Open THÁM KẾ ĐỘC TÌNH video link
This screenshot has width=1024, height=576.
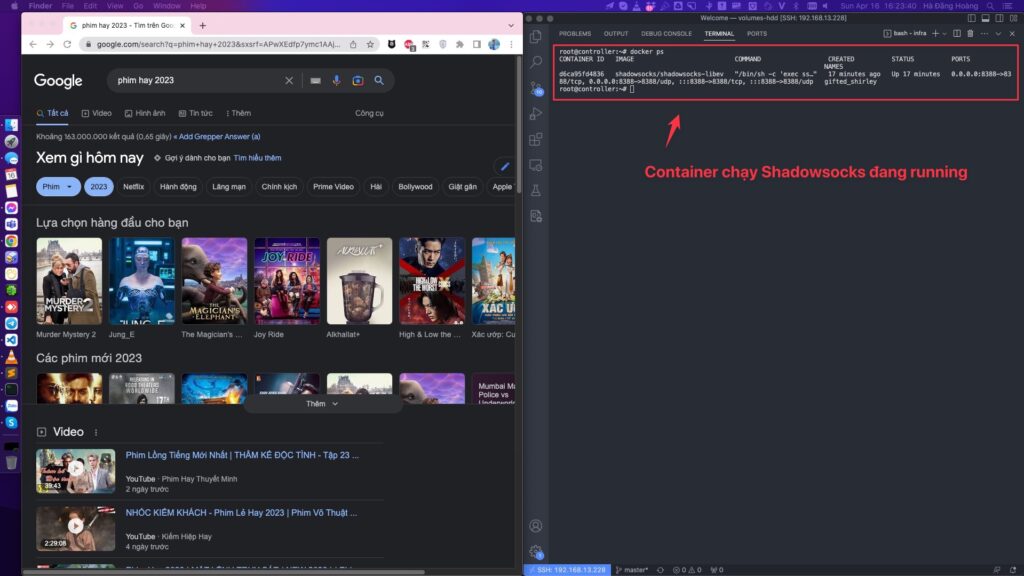242,455
